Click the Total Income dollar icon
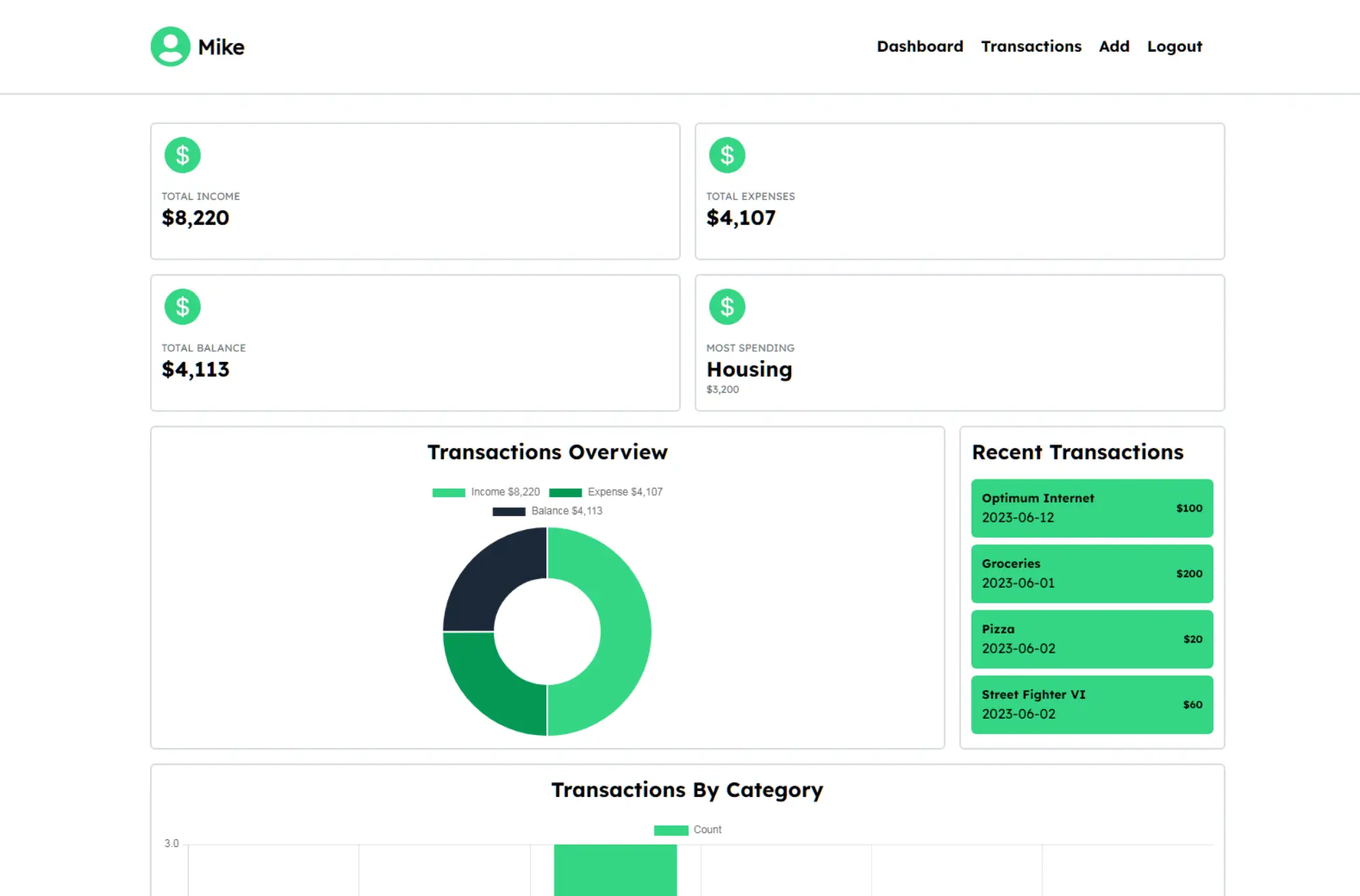The width and height of the screenshot is (1360, 896). click(x=182, y=155)
